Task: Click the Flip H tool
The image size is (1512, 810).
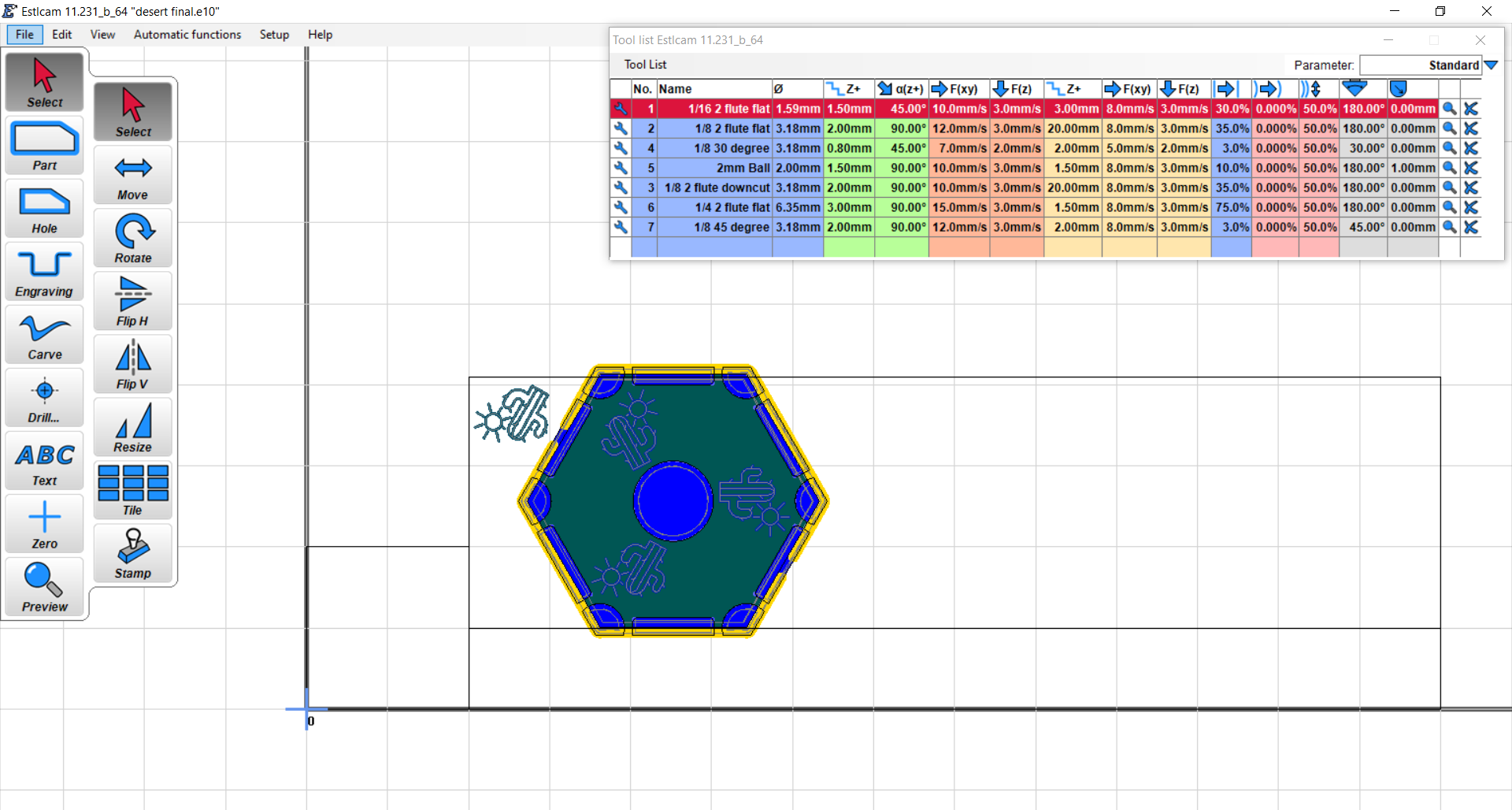Action: [x=133, y=301]
